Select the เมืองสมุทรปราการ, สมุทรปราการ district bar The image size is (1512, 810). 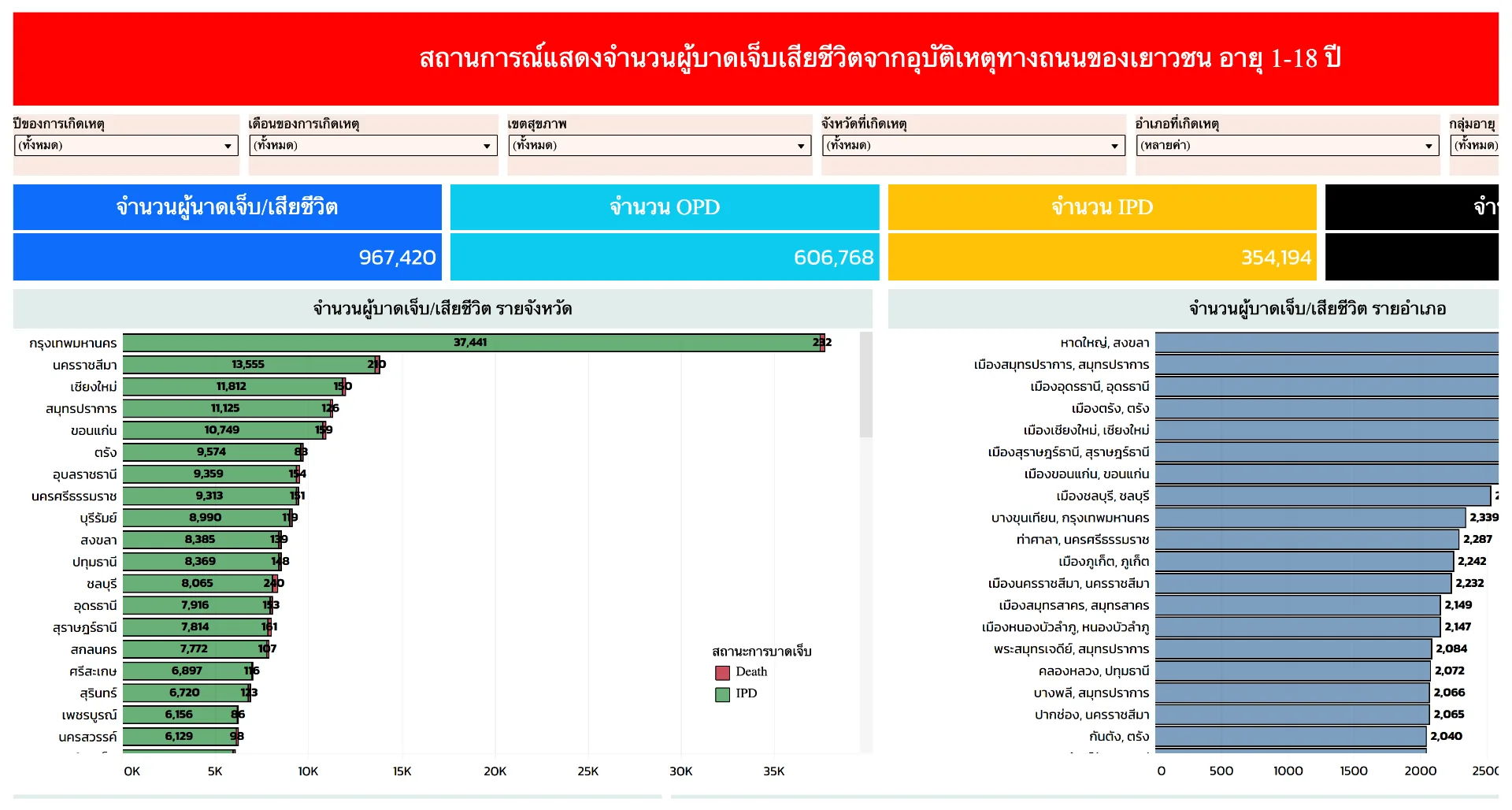pyautogui.click(x=1327, y=365)
